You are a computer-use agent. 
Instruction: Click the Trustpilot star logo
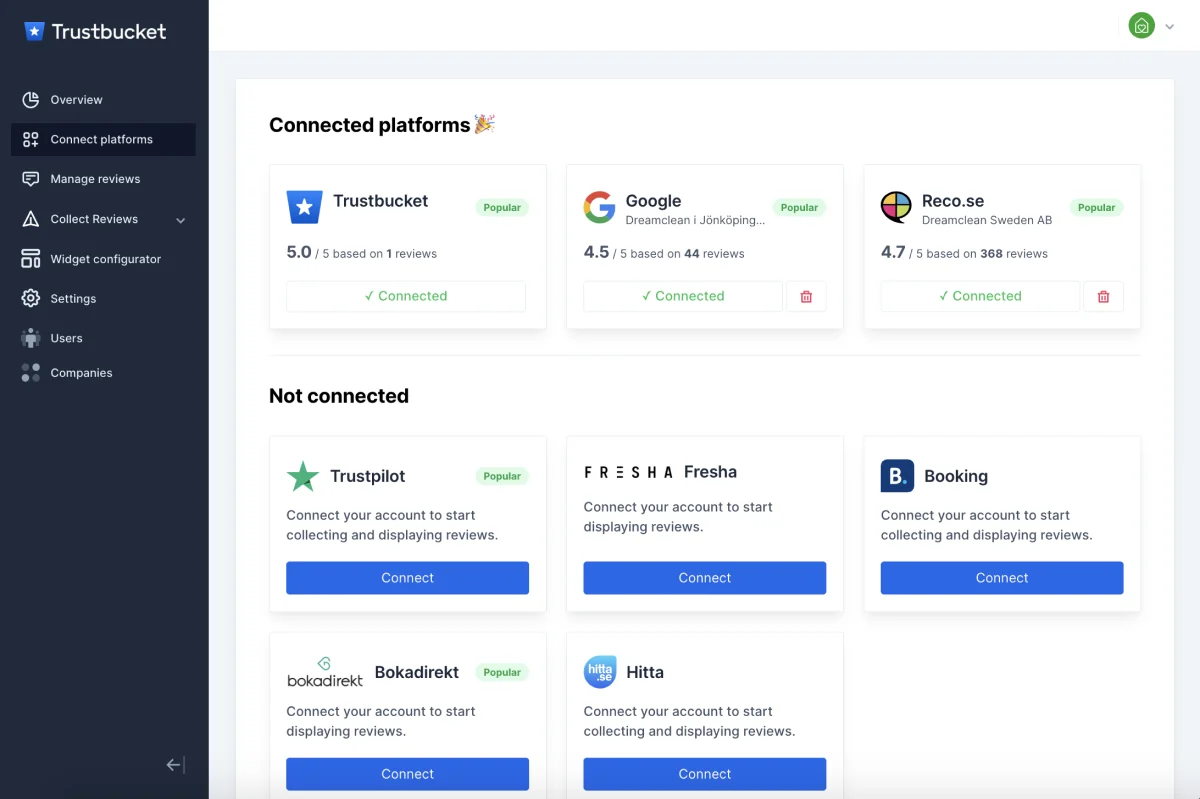tap(303, 476)
